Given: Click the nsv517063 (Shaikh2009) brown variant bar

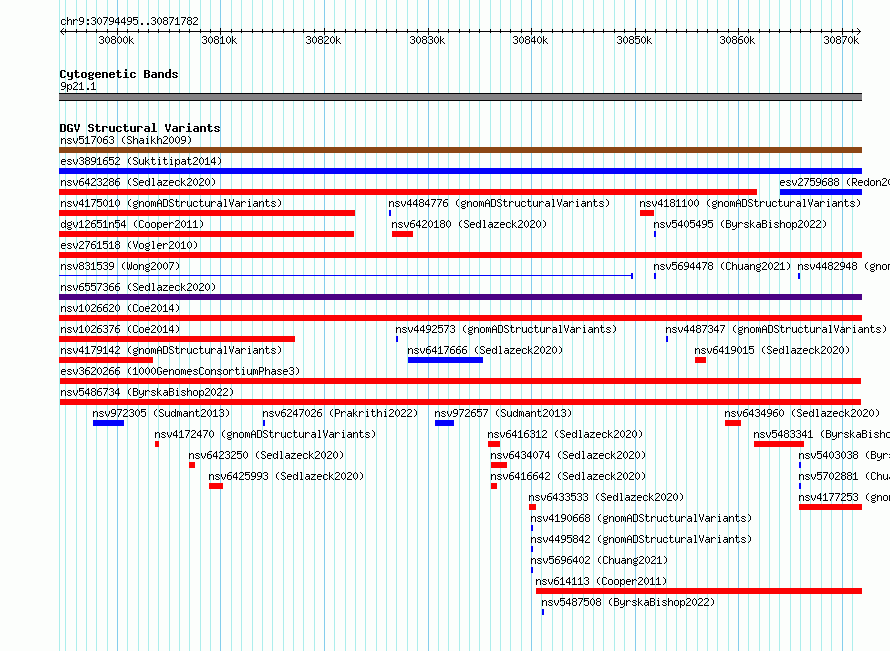Looking at the screenshot, I should pos(460,150).
